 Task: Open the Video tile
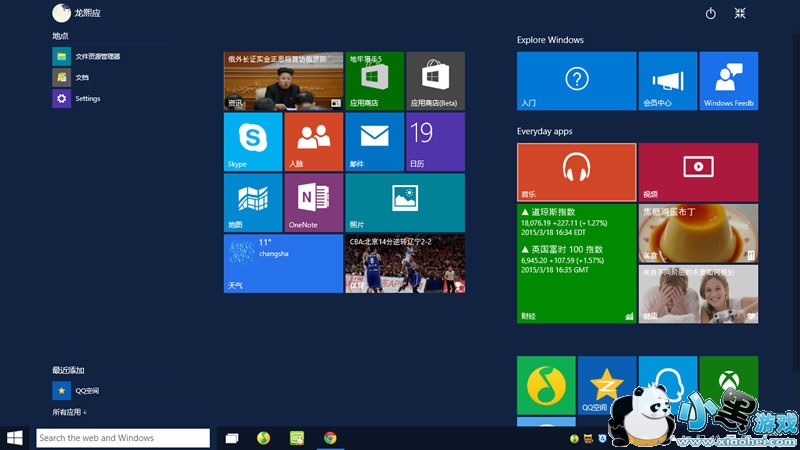[x=698, y=172]
